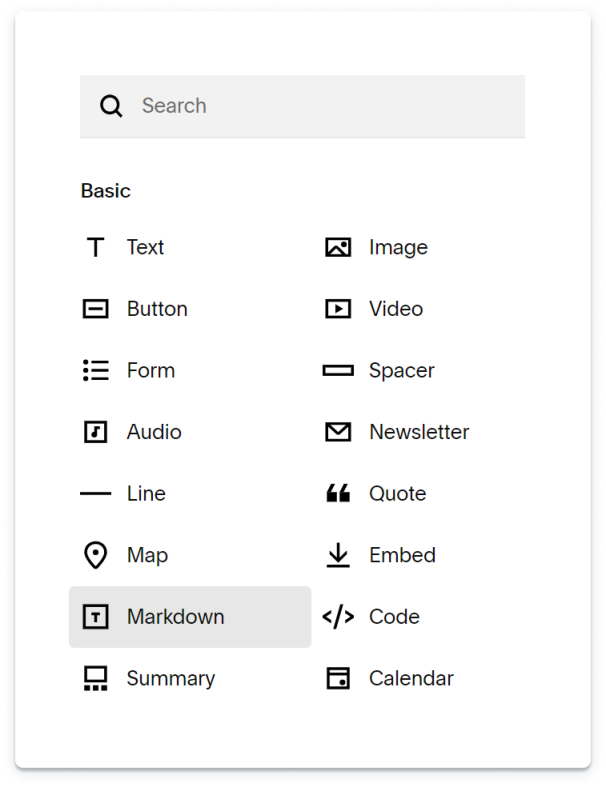This screenshot has height=787, width=606.
Task: Click the Basic section heading
Action: pos(106,191)
